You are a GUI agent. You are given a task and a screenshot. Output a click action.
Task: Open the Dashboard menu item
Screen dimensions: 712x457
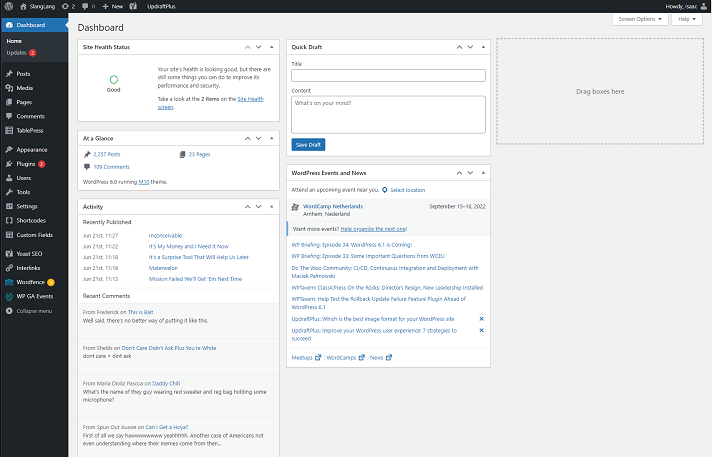click(x=30, y=25)
